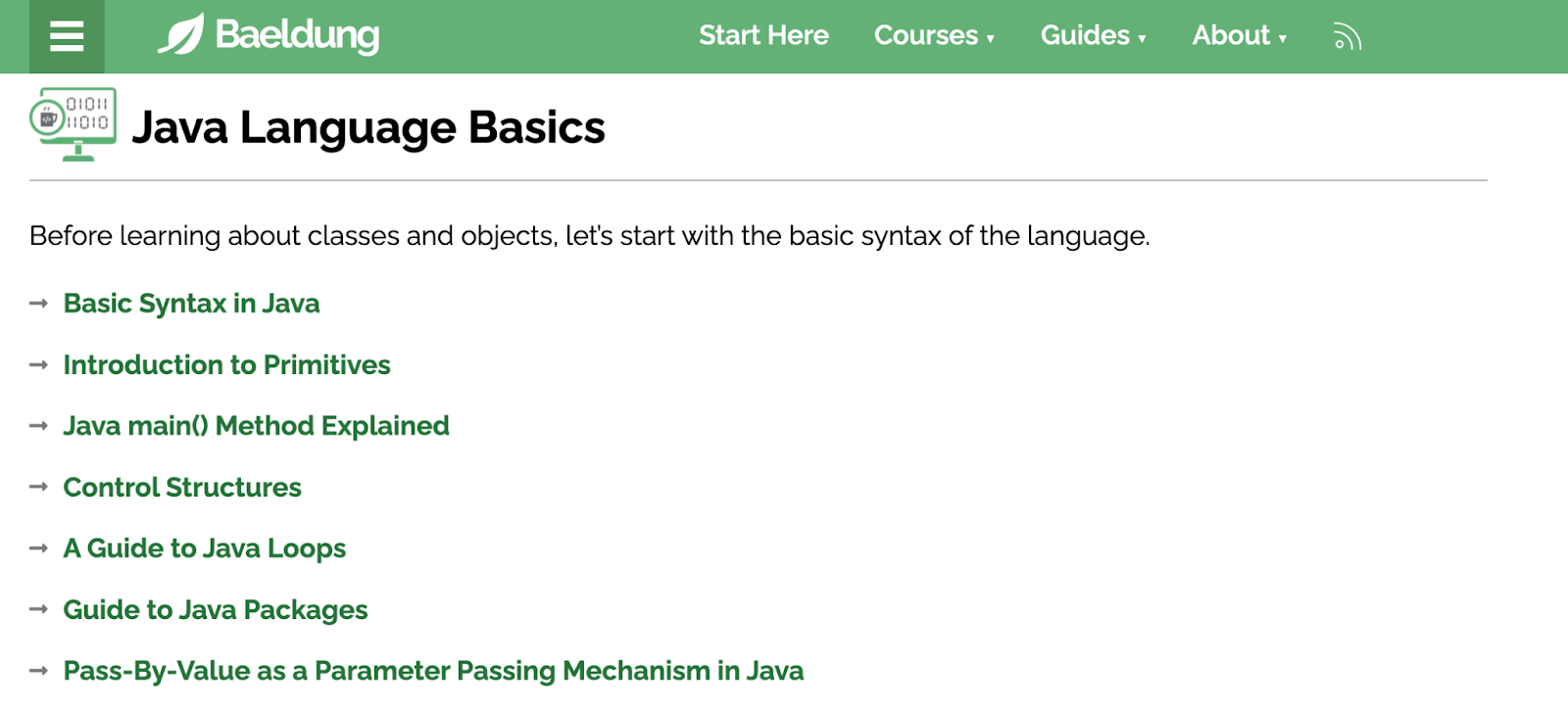Open Basic Syntax in Java article

click(x=191, y=304)
